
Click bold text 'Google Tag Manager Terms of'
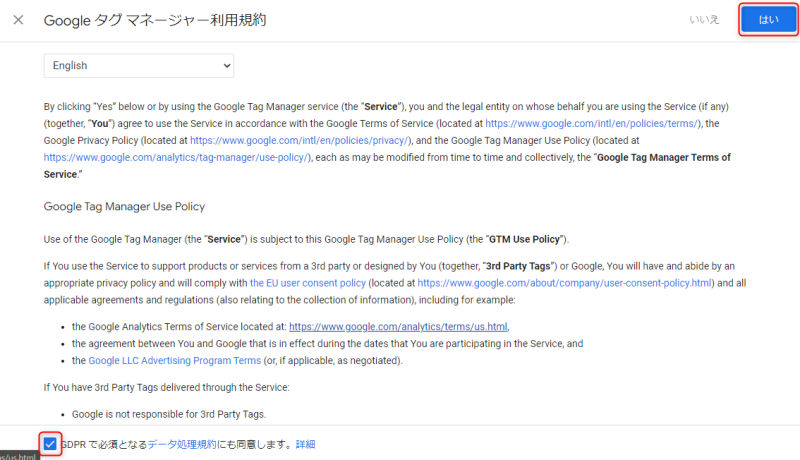click(664, 157)
